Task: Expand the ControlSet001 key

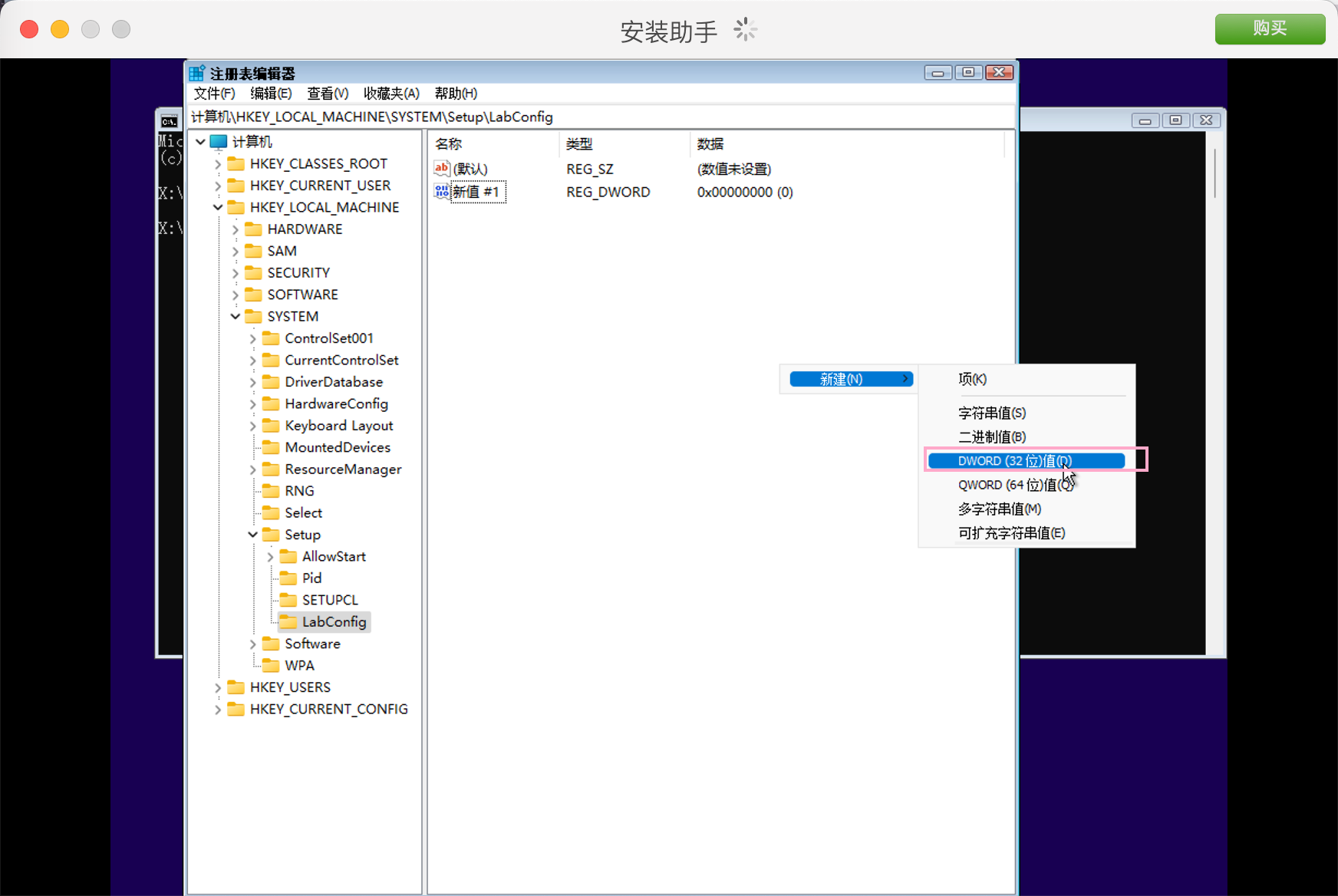Action: (x=252, y=338)
